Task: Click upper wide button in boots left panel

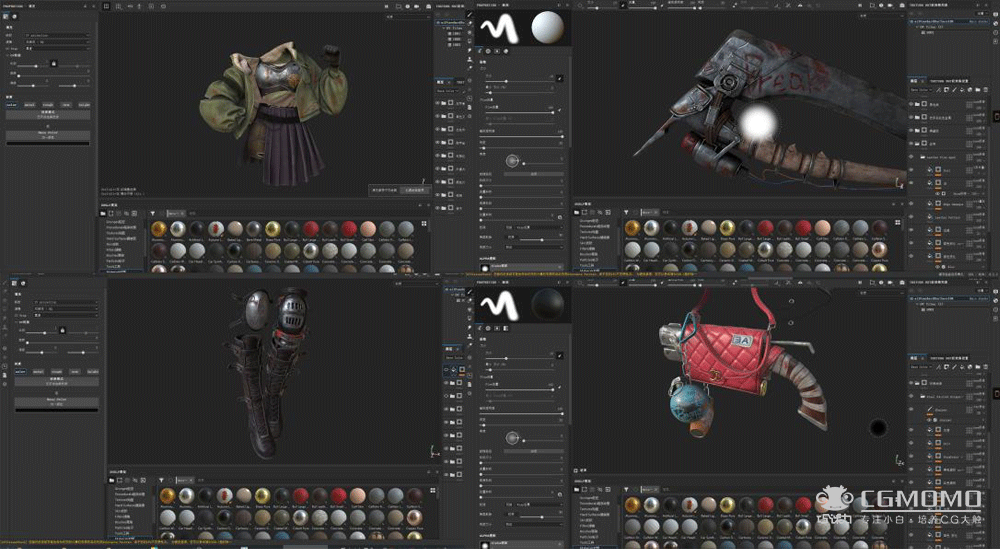Action: click(x=57, y=381)
